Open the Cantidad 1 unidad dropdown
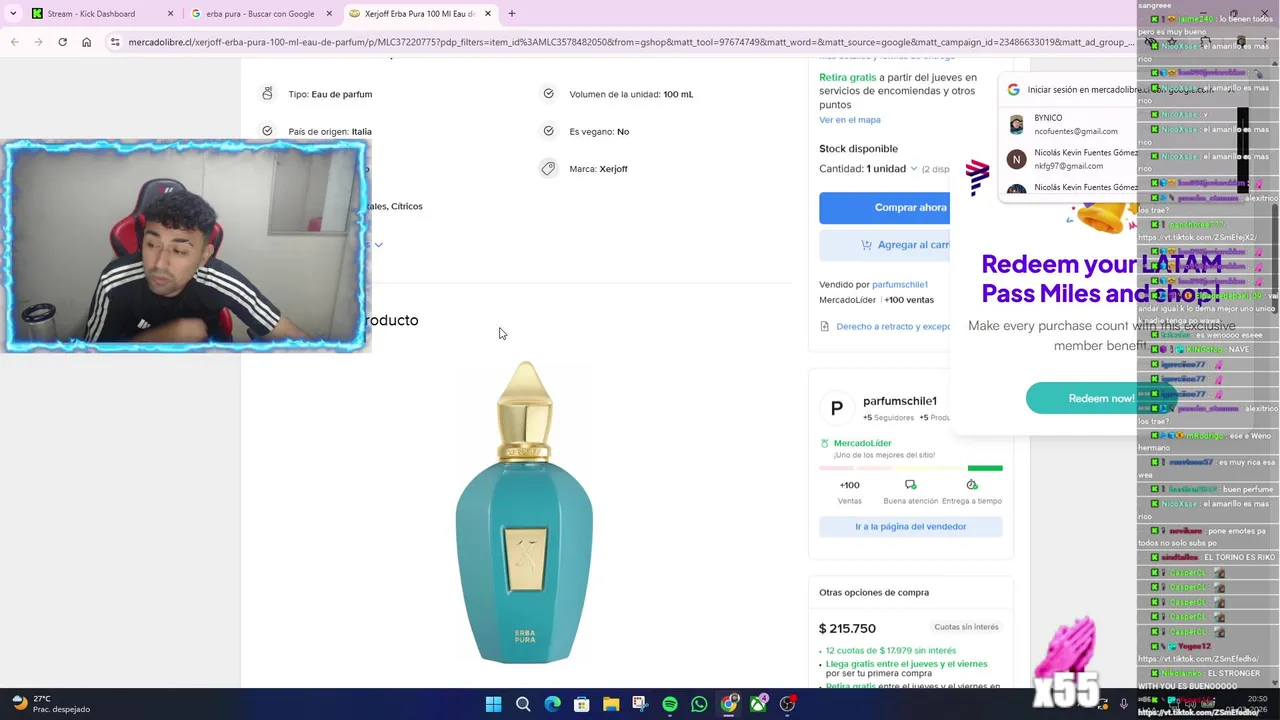1280x720 pixels. point(868,169)
